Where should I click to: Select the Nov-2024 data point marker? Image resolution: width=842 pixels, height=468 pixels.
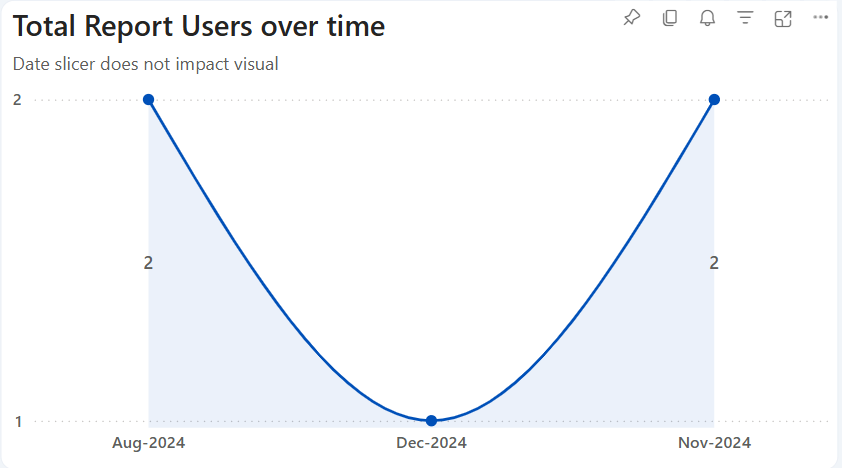click(x=714, y=99)
